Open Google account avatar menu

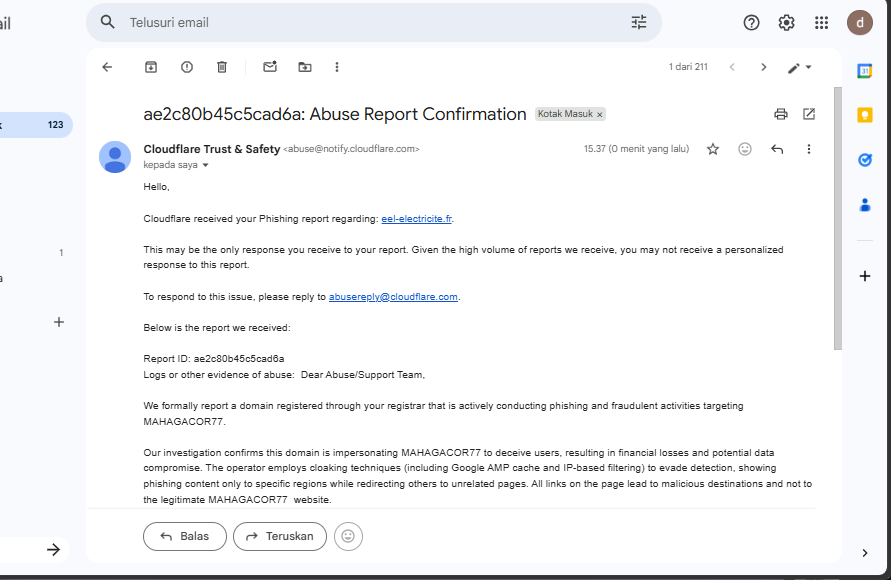click(x=860, y=23)
